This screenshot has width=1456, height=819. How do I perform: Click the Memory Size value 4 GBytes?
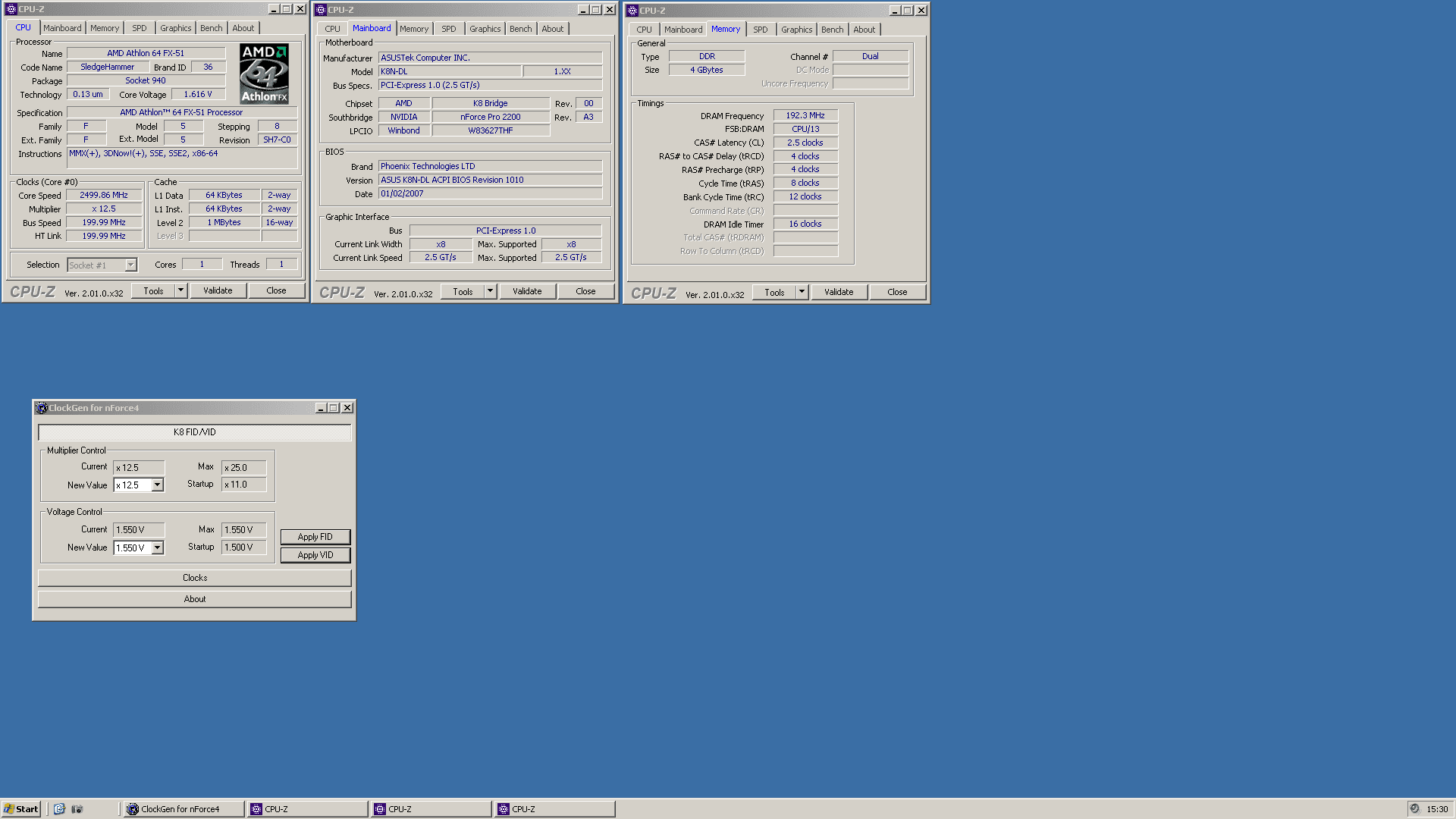tap(707, 70)
